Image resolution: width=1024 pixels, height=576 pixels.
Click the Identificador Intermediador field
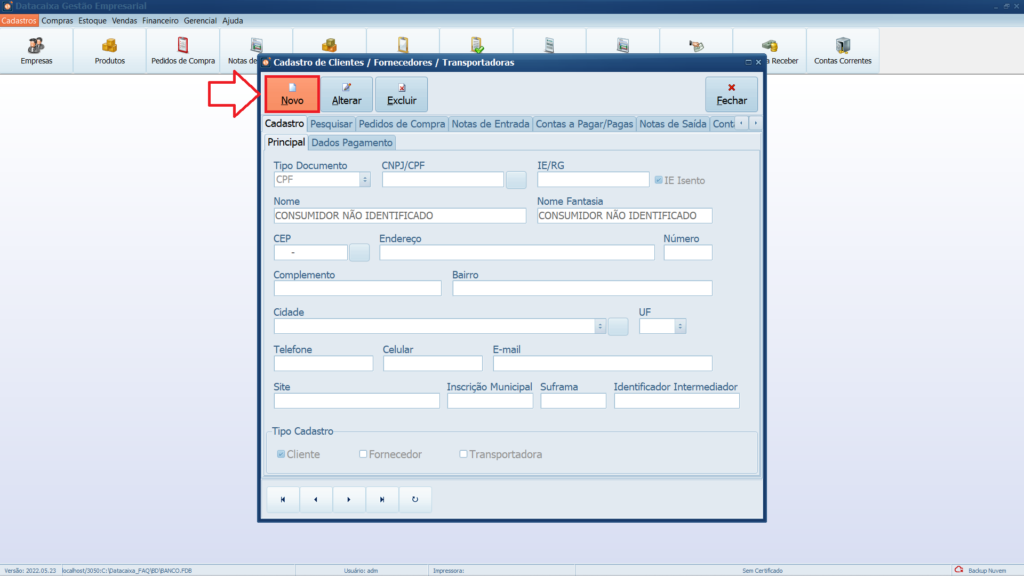677,401
